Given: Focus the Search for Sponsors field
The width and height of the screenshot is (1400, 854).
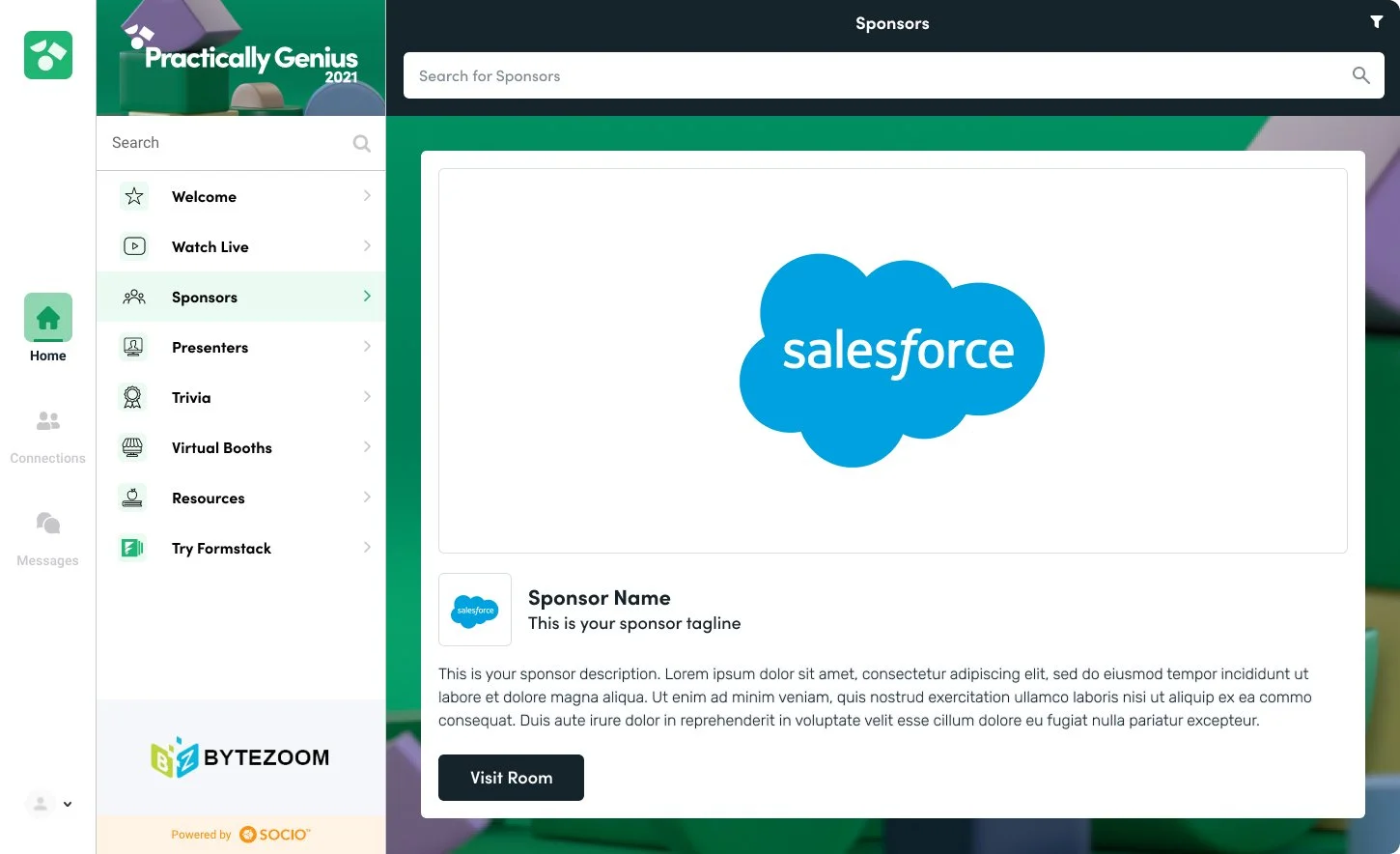Looking at the screenshot, I should [x=893, y=75].
